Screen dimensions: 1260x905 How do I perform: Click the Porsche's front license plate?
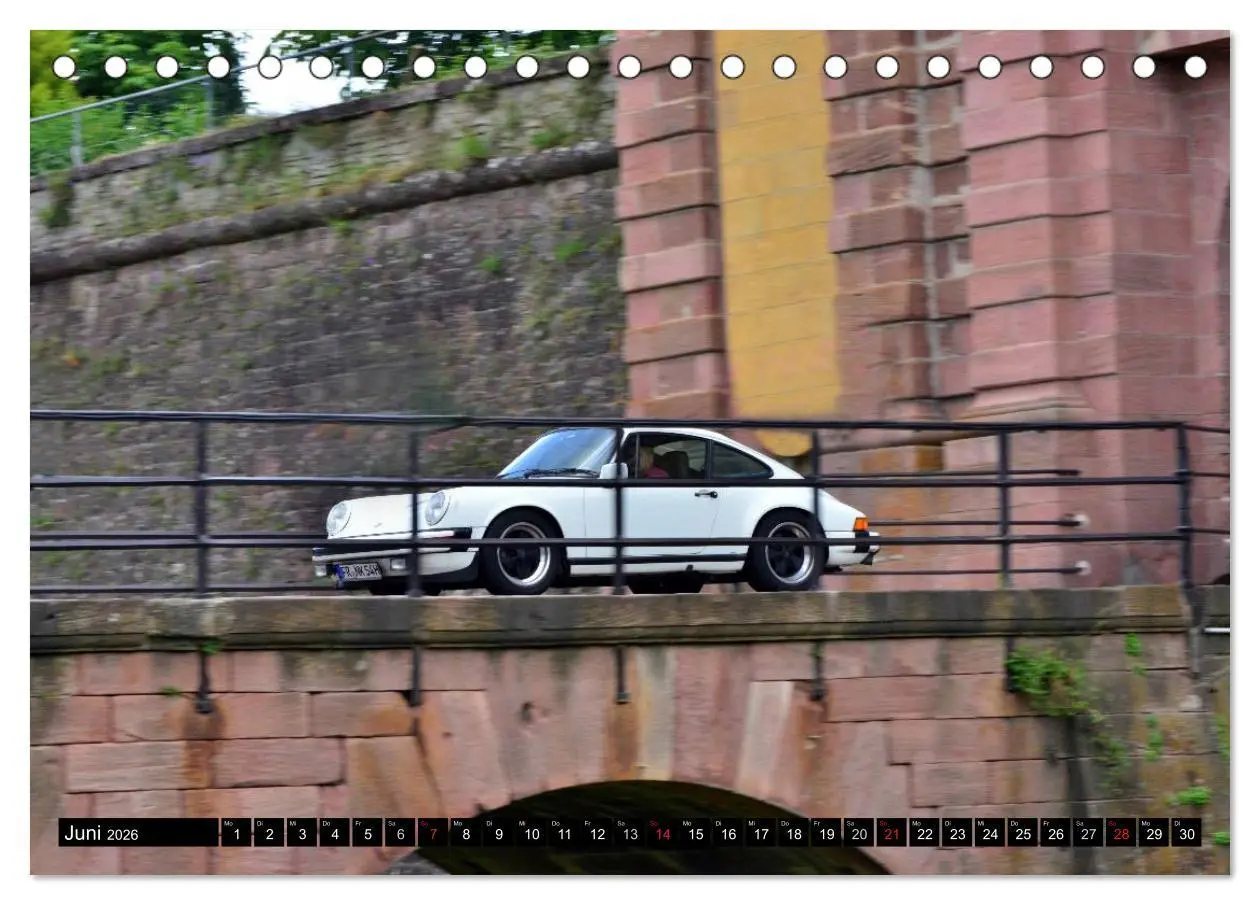(358, 572)
